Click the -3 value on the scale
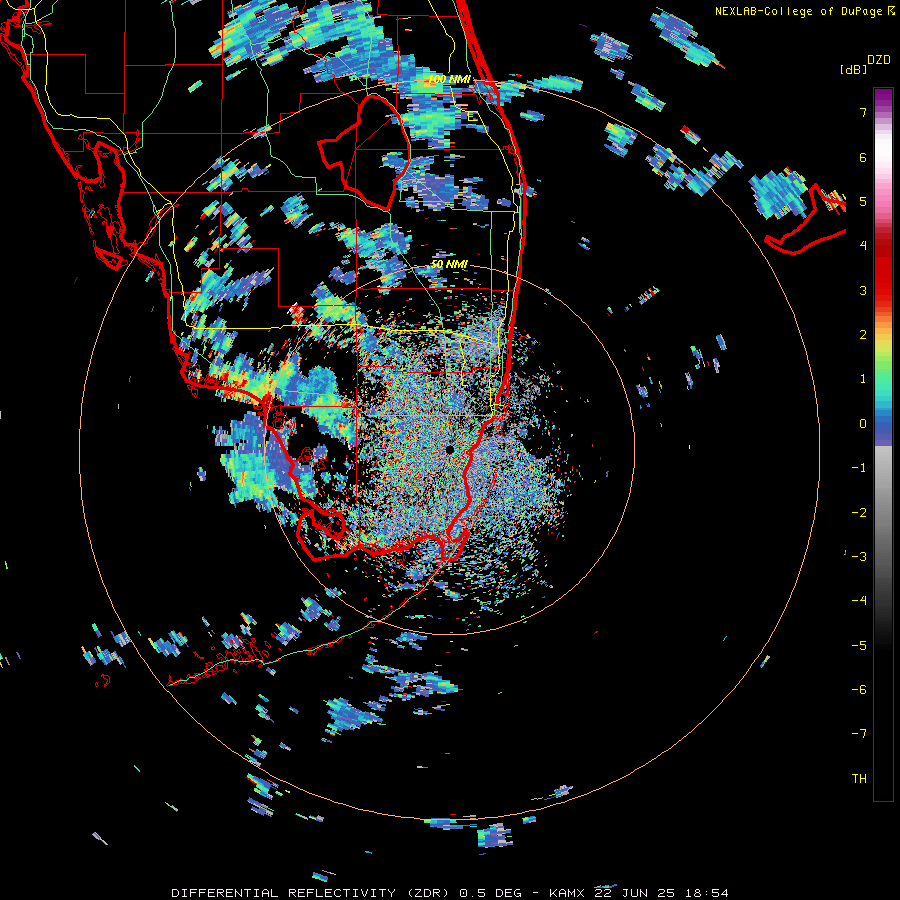The image size is (900, 900). [859, 557]
